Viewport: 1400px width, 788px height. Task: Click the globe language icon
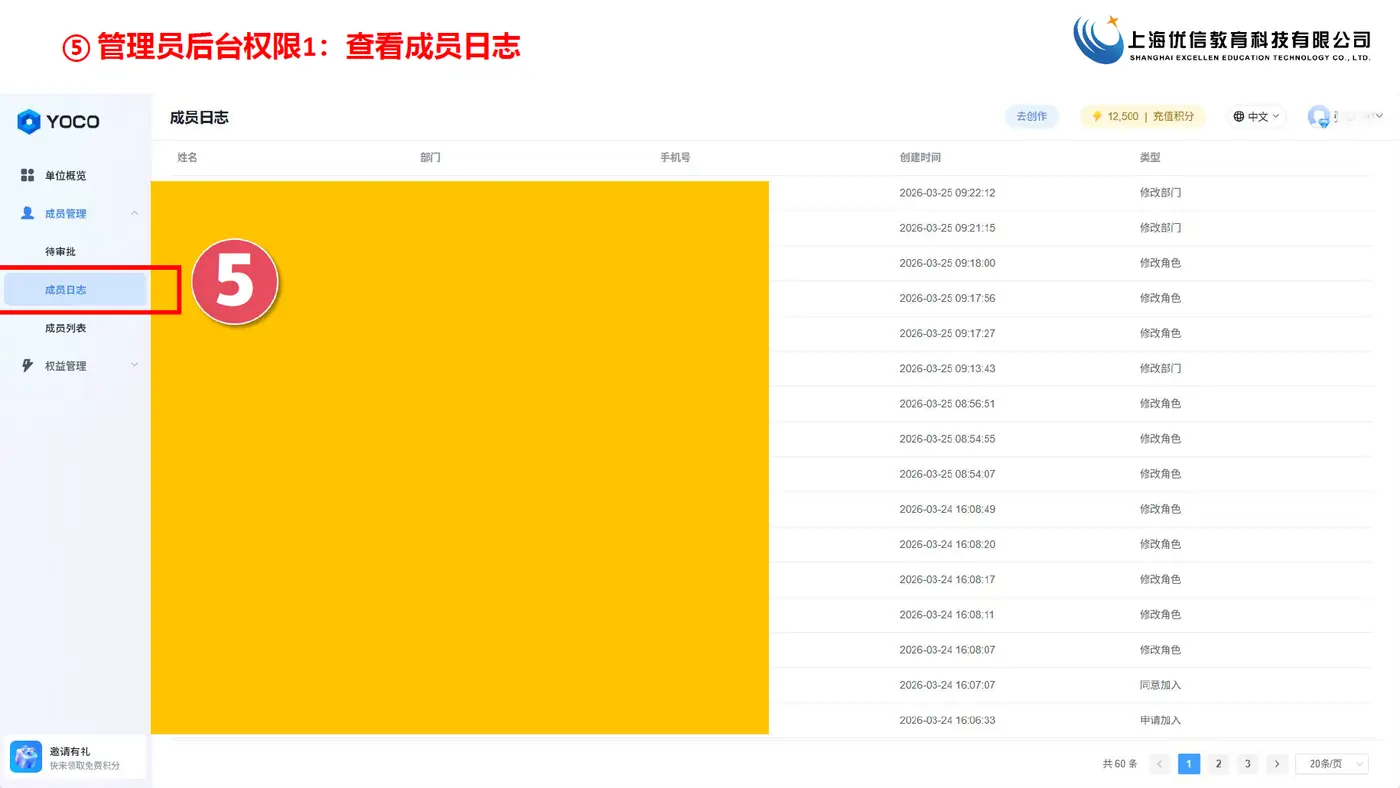pyautogui.click(x=1239, y=117)
